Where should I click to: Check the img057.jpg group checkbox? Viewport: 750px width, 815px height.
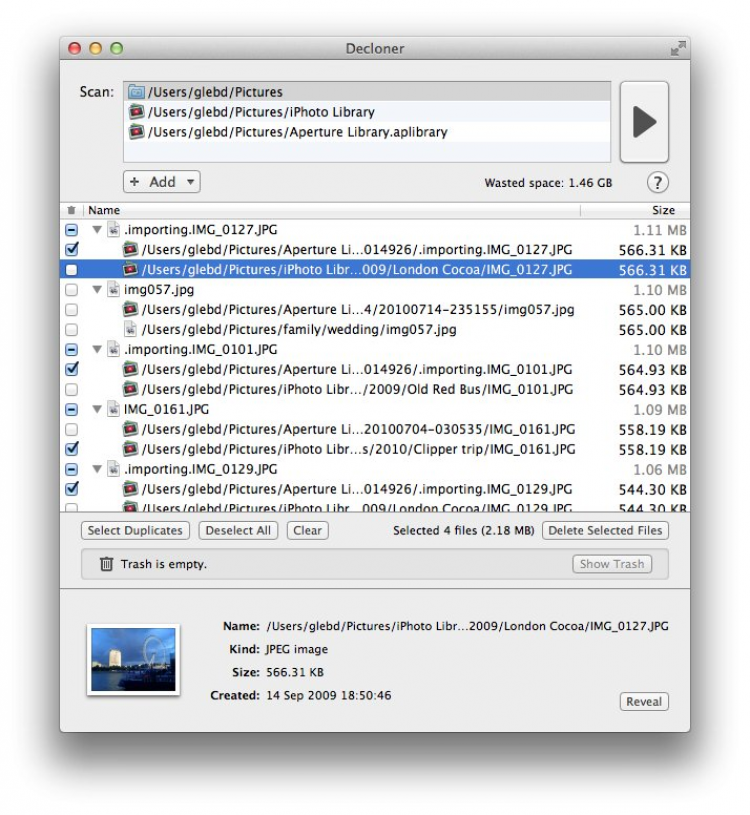(x=72, y=290)
